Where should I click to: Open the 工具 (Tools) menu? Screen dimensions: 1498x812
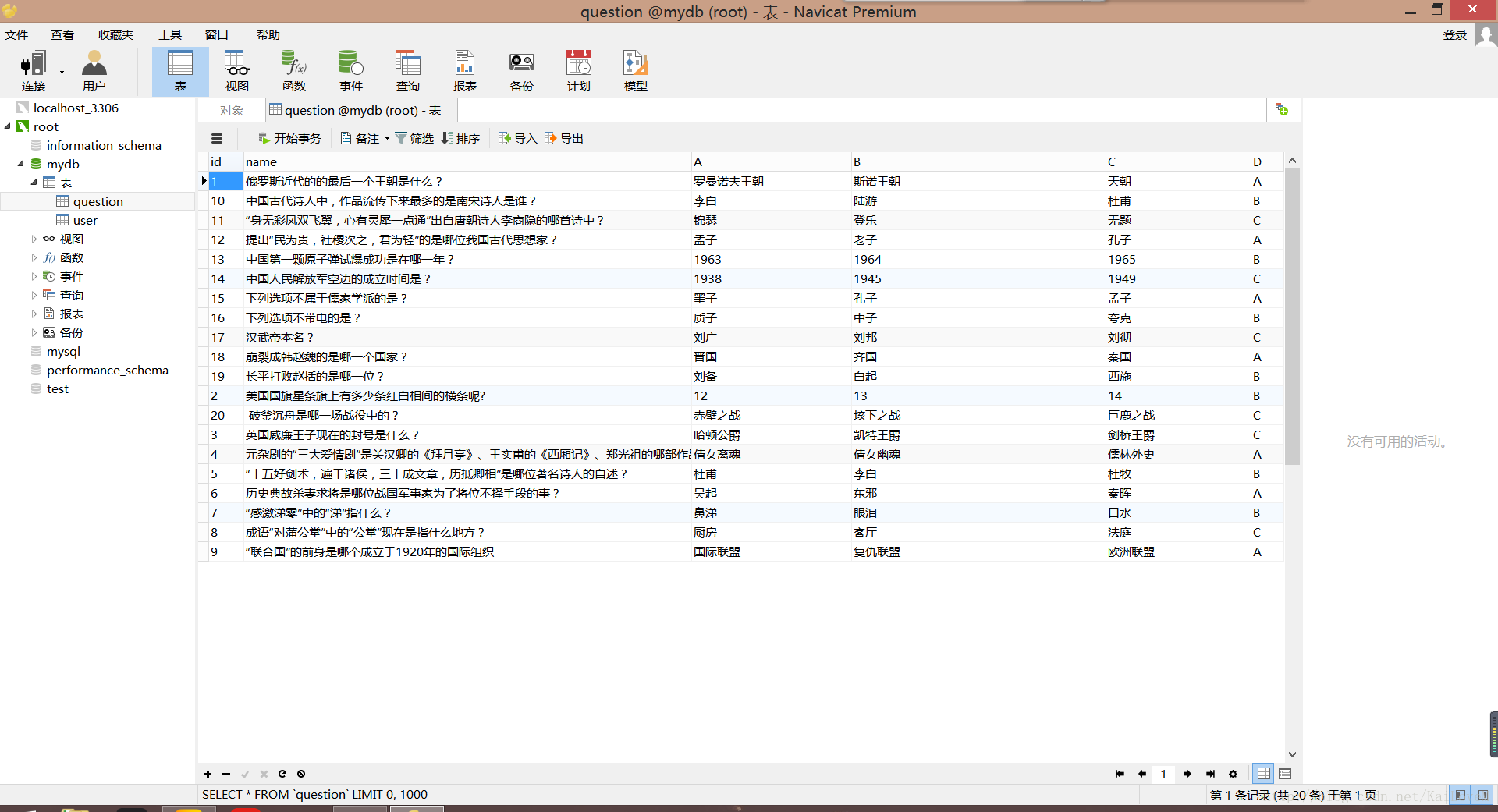[170, 34]
